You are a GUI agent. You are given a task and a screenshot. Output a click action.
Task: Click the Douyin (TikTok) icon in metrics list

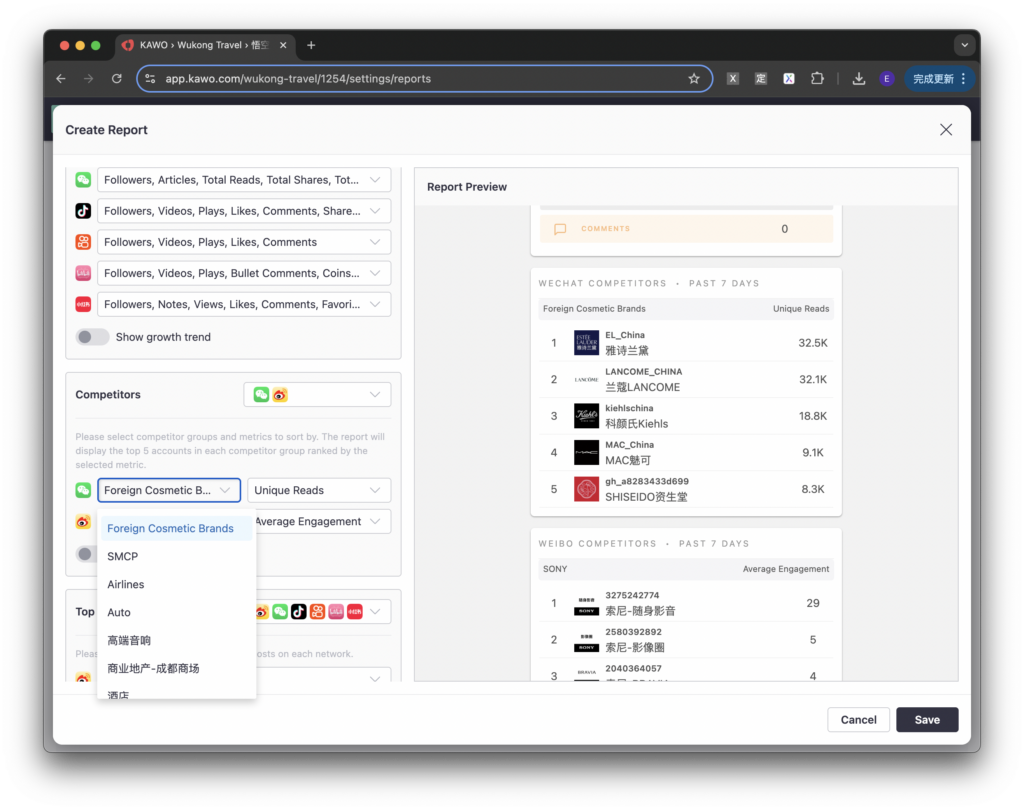[83, 211]
